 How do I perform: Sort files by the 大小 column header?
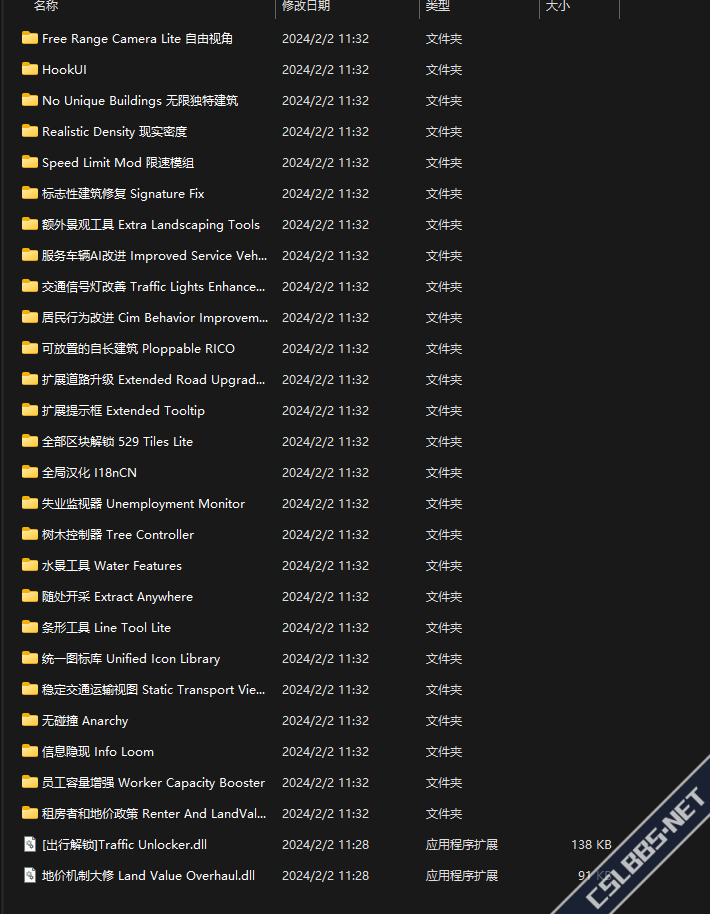[558, 6]
